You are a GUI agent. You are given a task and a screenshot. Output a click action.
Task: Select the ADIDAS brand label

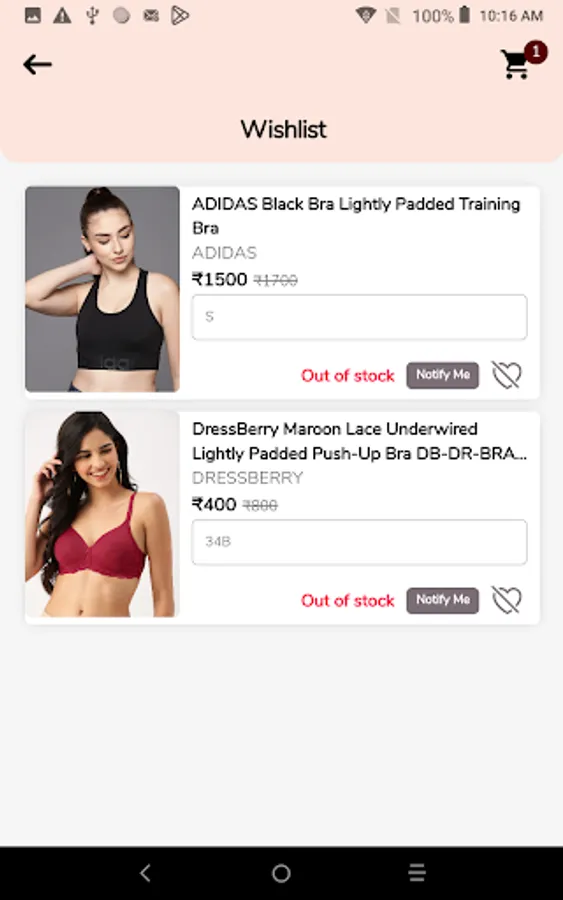click(224, 253)
